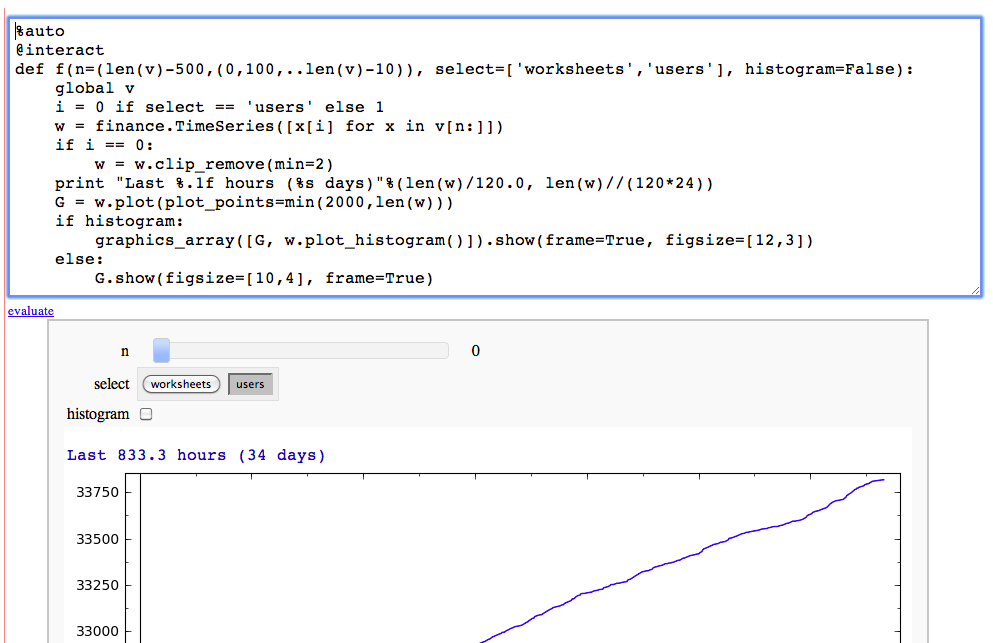Click the 'w = w.clip_remove(min=2)' line

(214, 164)
